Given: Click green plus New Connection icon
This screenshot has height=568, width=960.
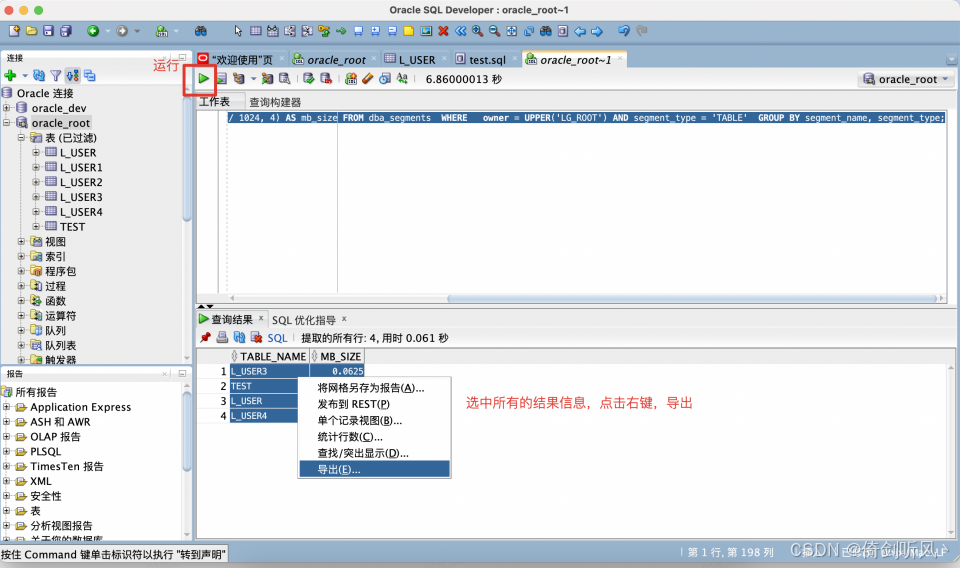Looking at the screenshot, I should pyautogui.click(x=10, y=75).
